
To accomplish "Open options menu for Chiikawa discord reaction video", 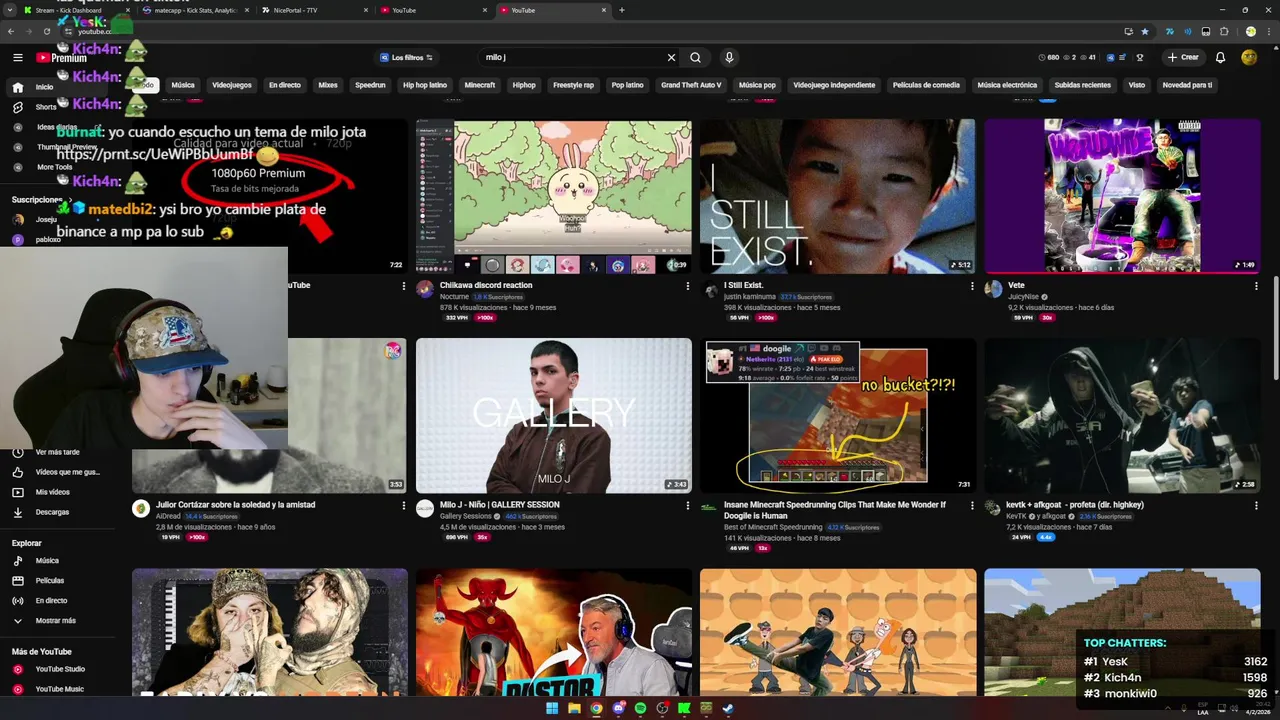I will pyautogui.click(x=687, y=286).
